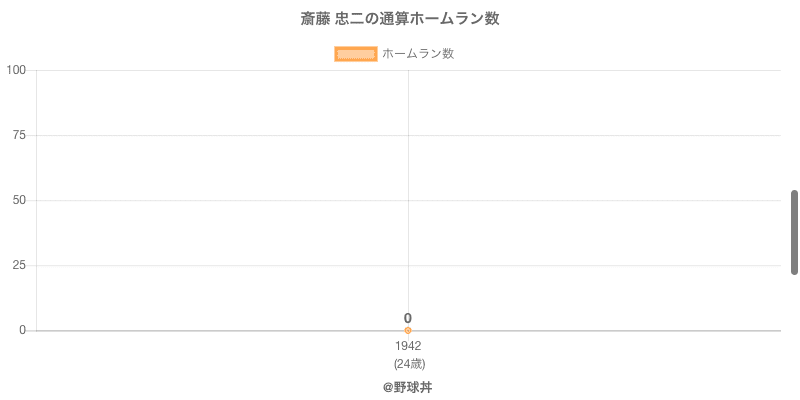The image size is (800, 400).
Task: Click the 75 y-axis tick label
Action: (x=20, y=135)
